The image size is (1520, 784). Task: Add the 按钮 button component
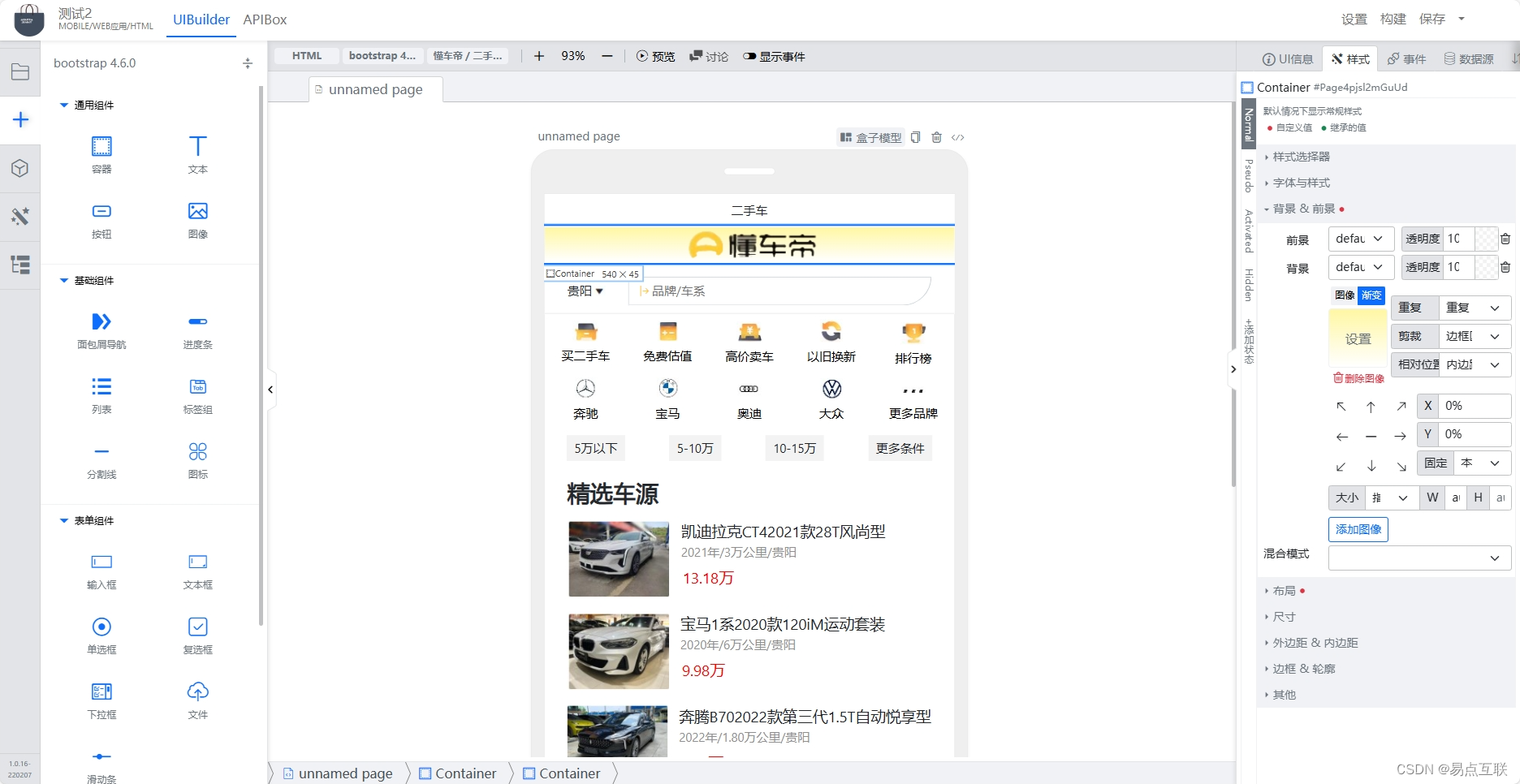101,219
